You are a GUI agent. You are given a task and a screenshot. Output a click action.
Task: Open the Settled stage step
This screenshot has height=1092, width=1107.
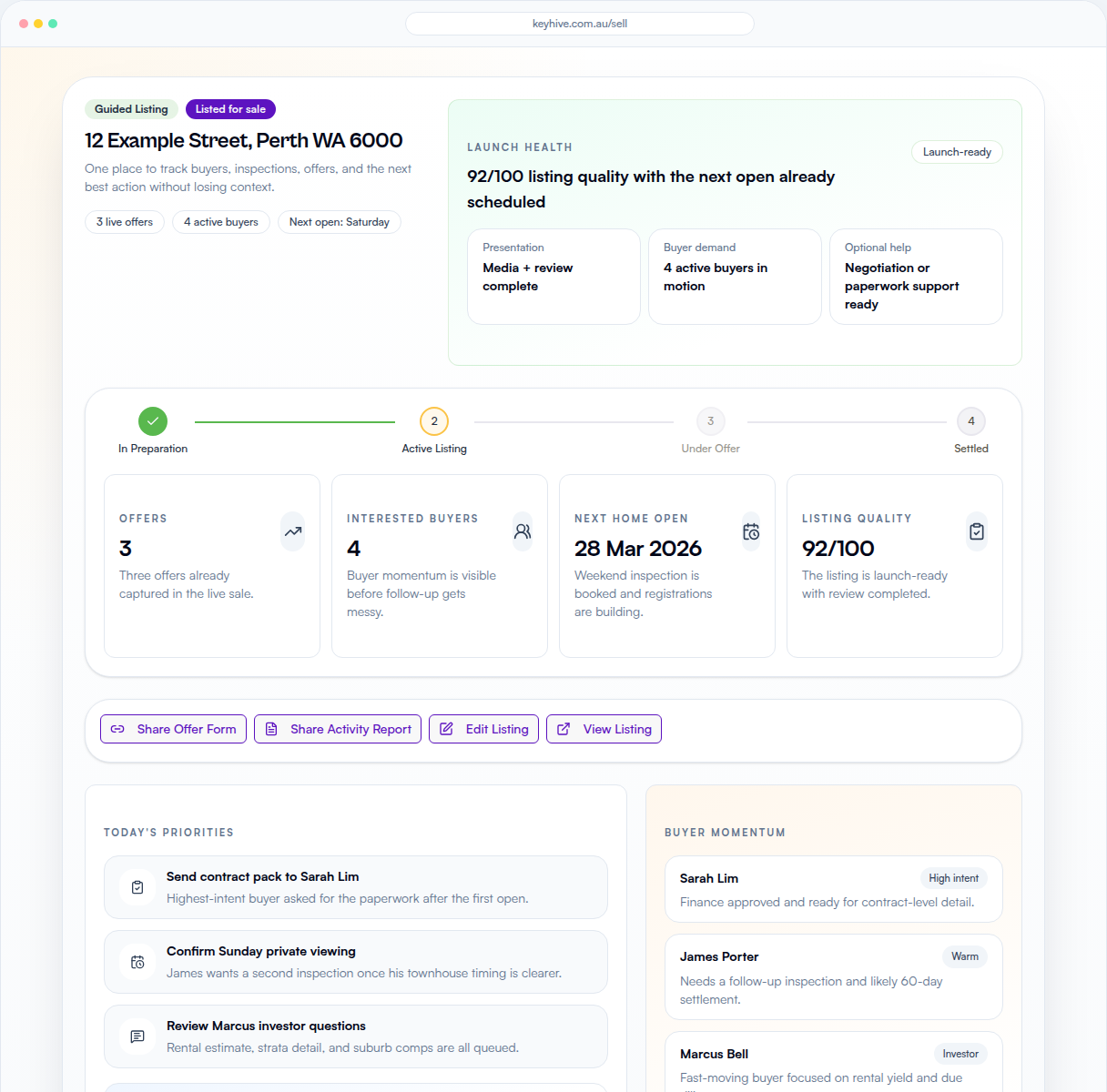point(970,421)
